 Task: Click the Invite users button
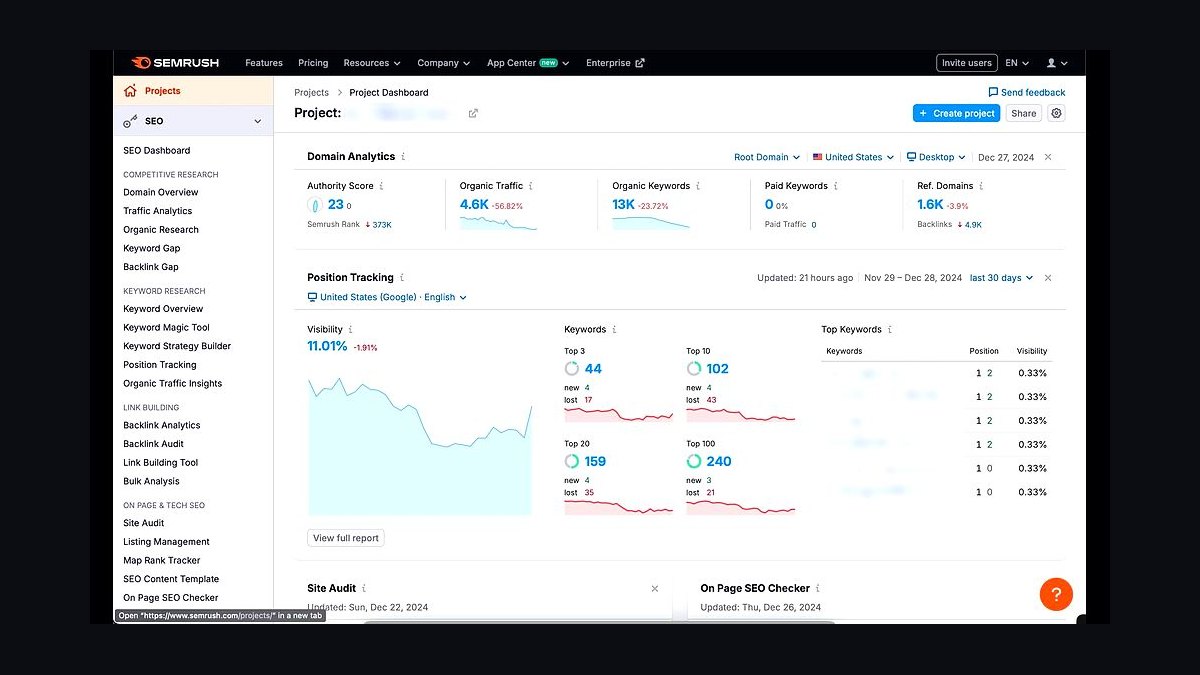coord(967,63)
